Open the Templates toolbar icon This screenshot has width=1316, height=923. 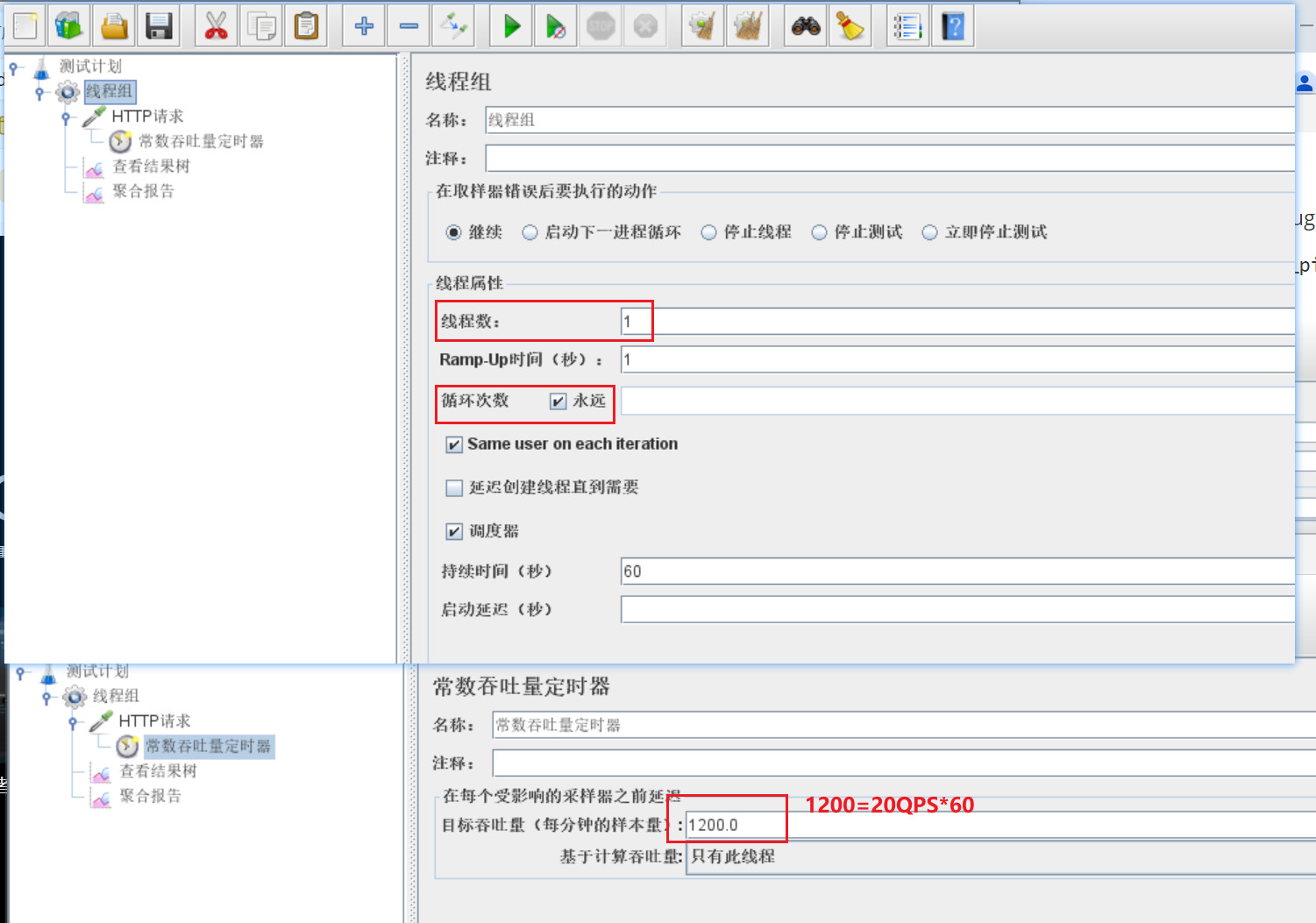click(68, 26)
